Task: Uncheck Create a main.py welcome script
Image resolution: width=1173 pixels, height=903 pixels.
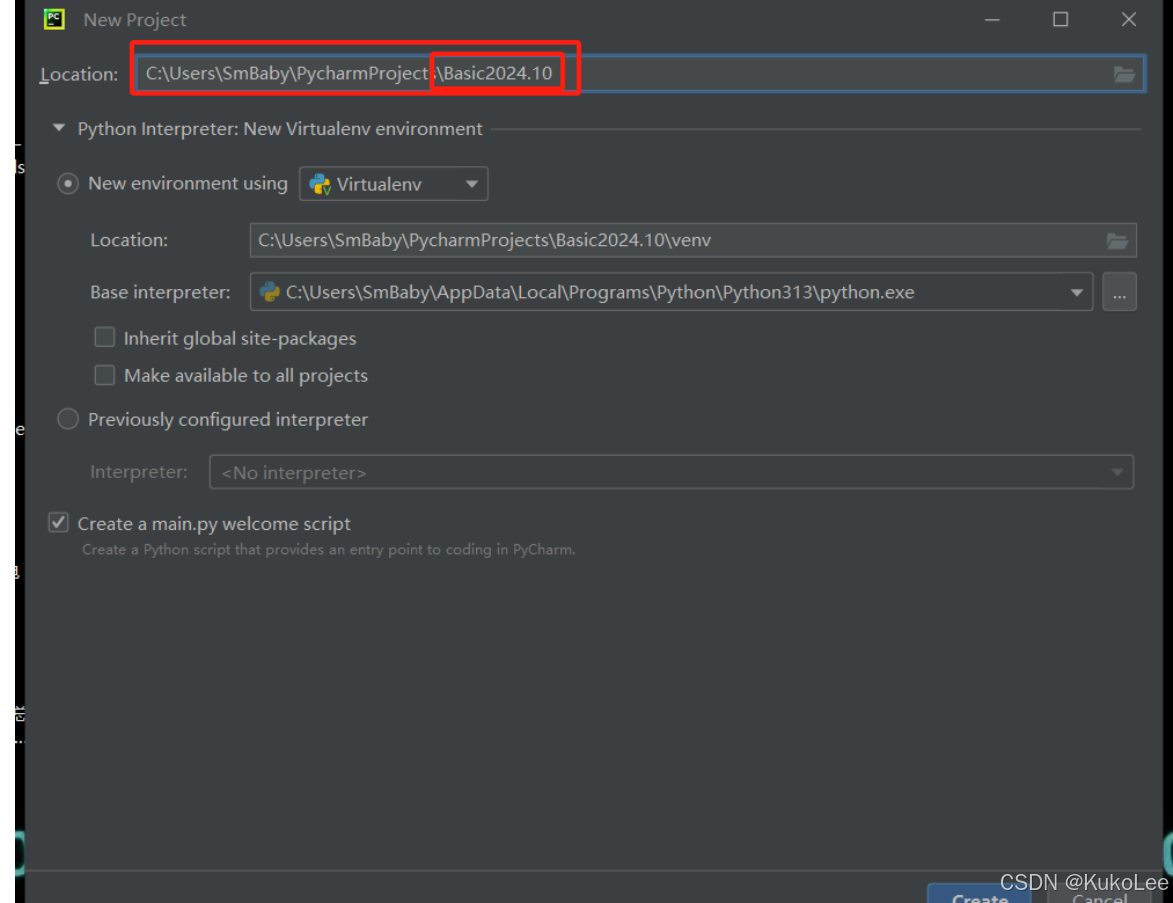Action: (58, 522)
